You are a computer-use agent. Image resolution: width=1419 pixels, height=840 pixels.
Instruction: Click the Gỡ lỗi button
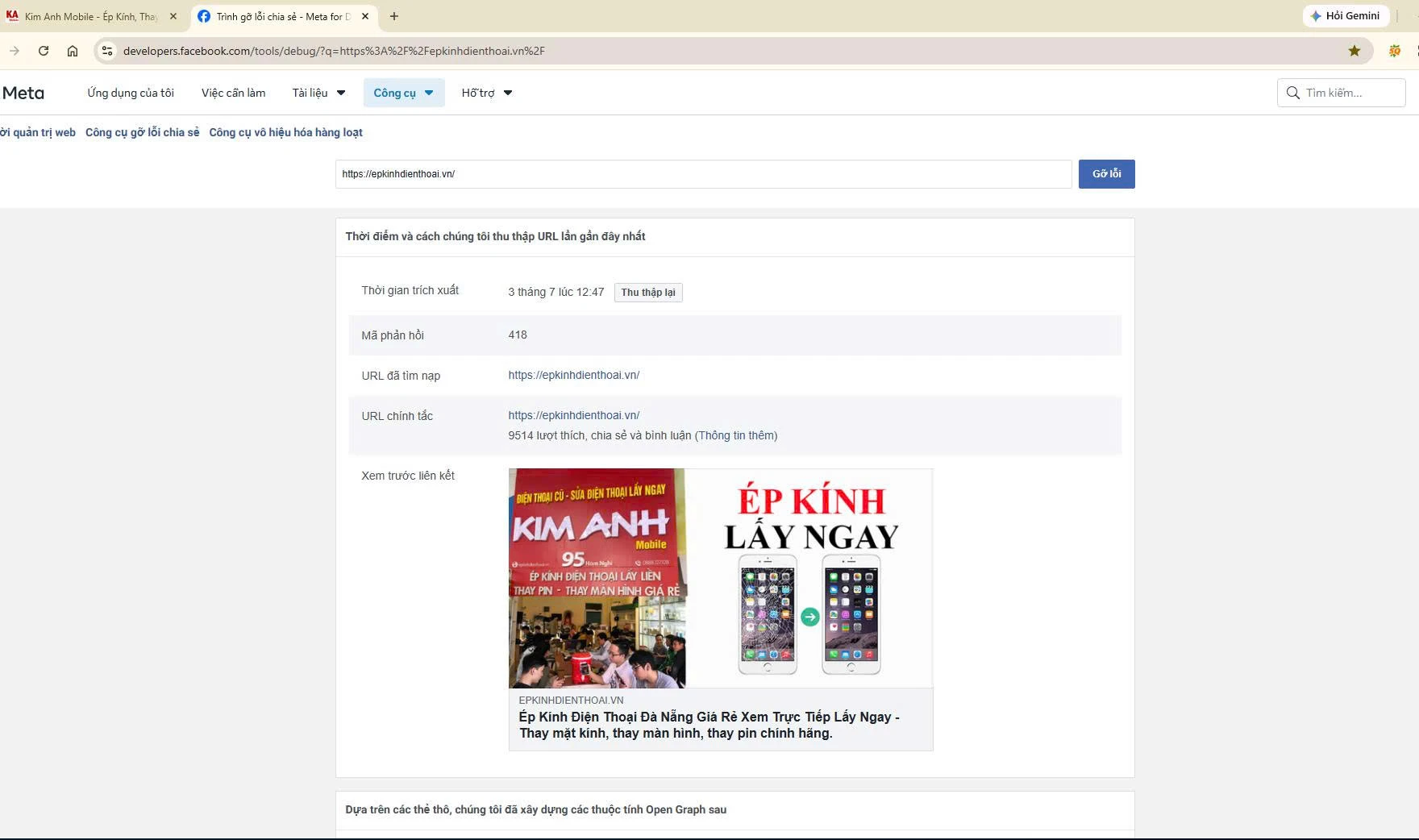(x=1106, y=174)
